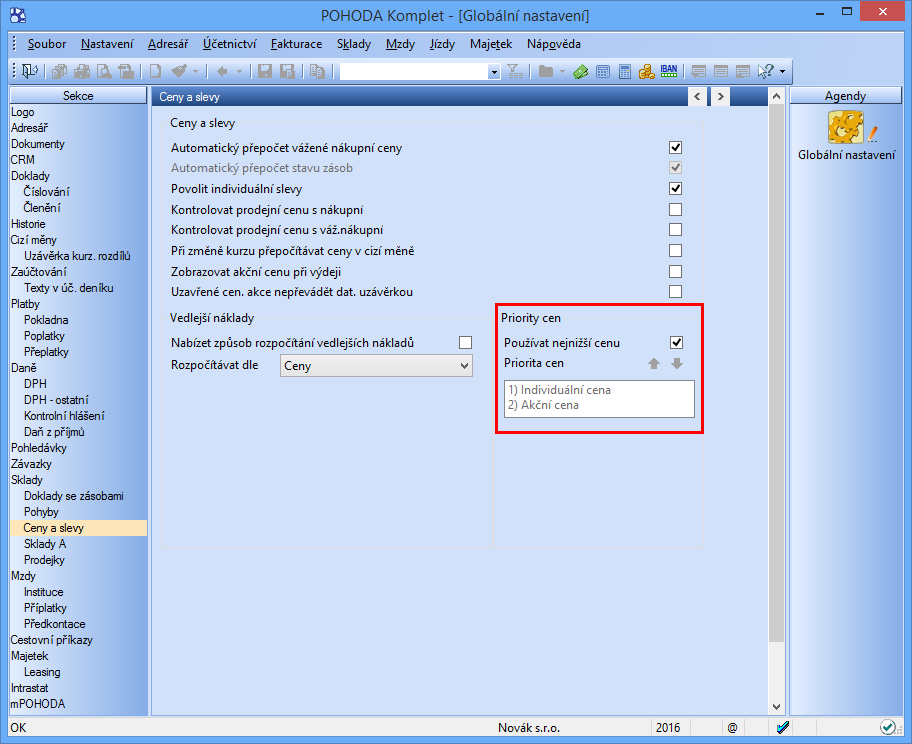Click the exit-door icon in the toolbar

point(29,71)
